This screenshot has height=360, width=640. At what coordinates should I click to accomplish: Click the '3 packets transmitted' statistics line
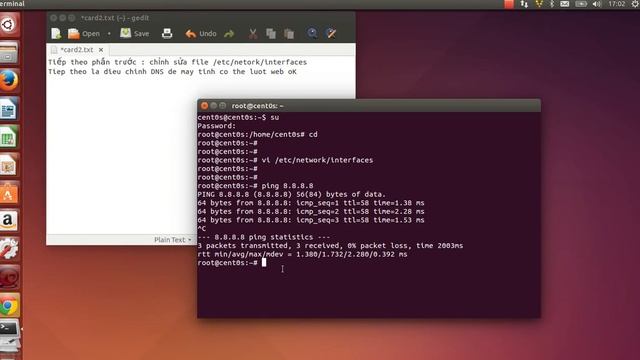click(330, 245)
